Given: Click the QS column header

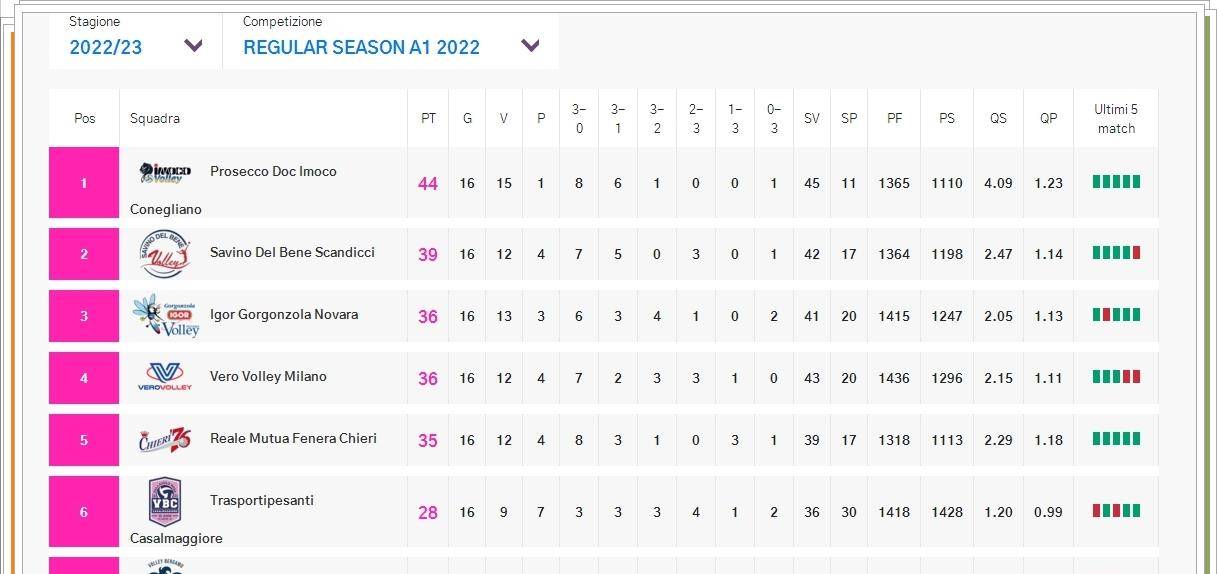Looking at the screenshot, I should [998, 118].
